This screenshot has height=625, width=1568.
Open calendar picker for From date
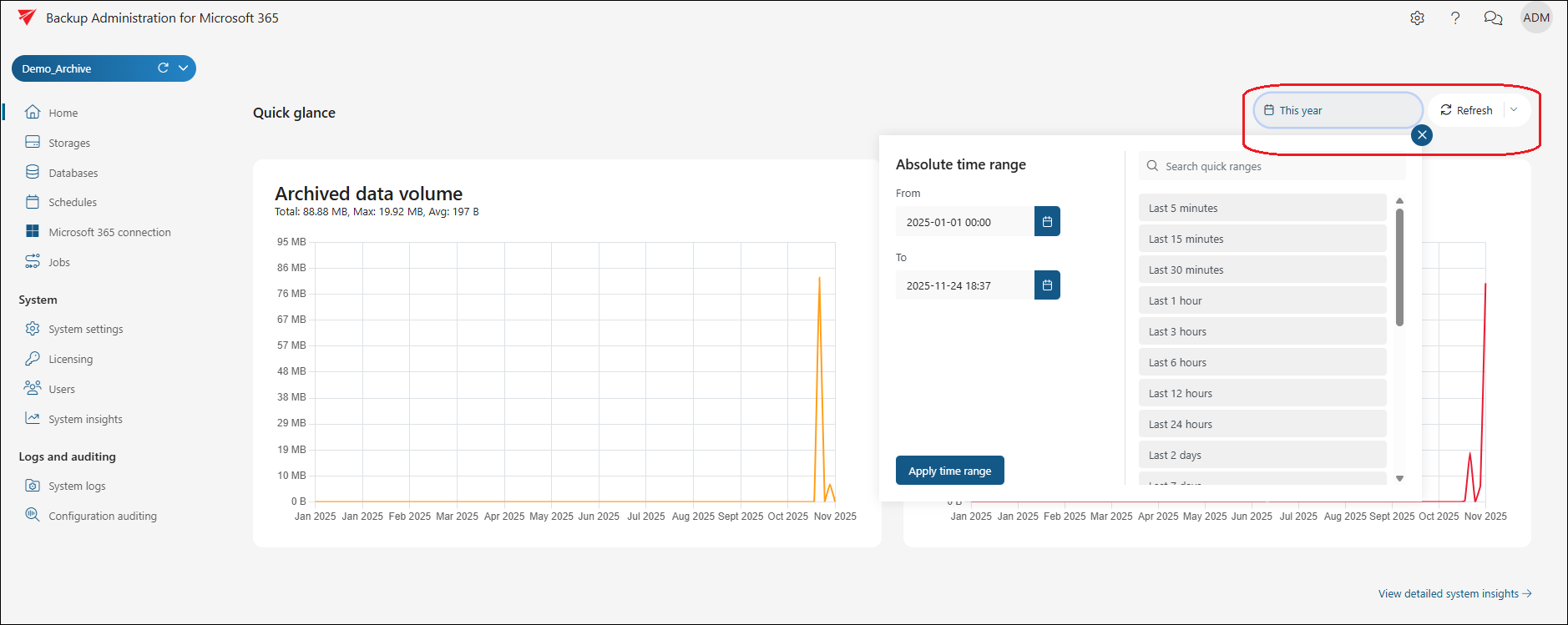1047,222
